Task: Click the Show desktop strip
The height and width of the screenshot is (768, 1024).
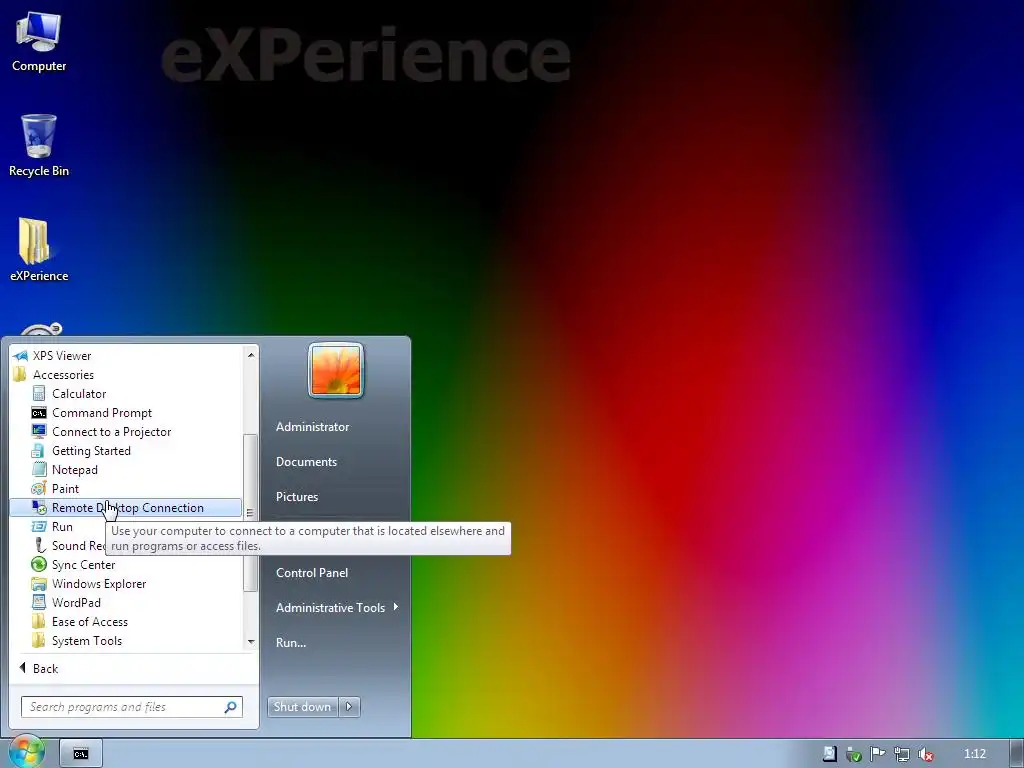Action: point(1017,754)
